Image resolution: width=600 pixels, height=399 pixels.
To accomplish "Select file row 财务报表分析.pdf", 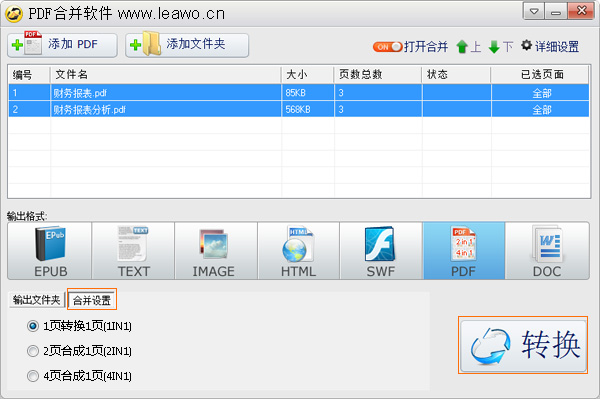I will [x=298, y=109].
